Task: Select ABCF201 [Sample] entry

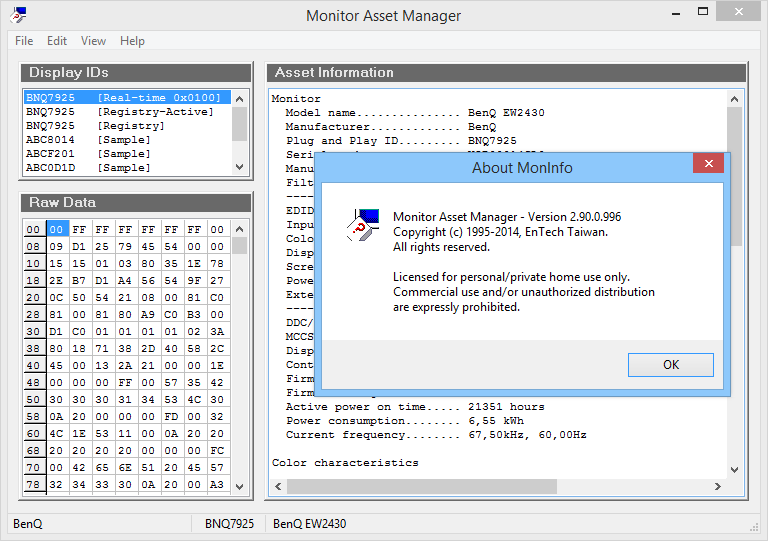Action: click(127, 154)
